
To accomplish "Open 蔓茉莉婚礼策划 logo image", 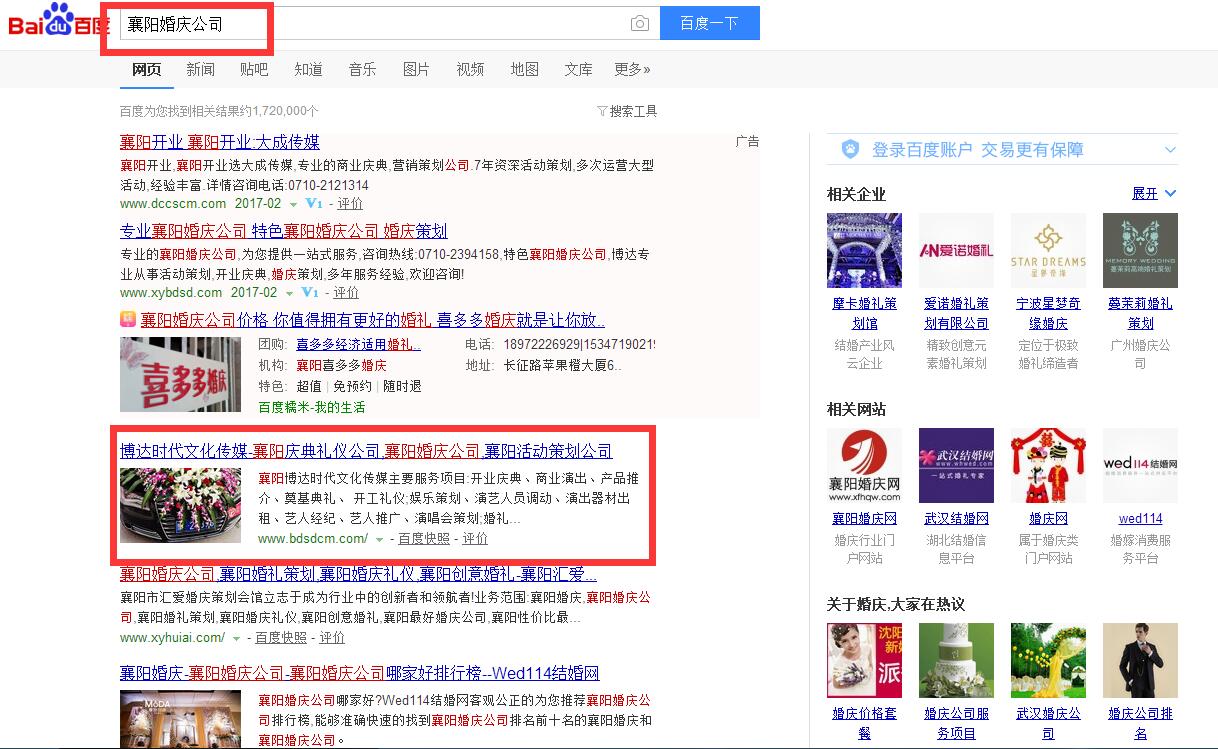I will tap(1140, 250).
